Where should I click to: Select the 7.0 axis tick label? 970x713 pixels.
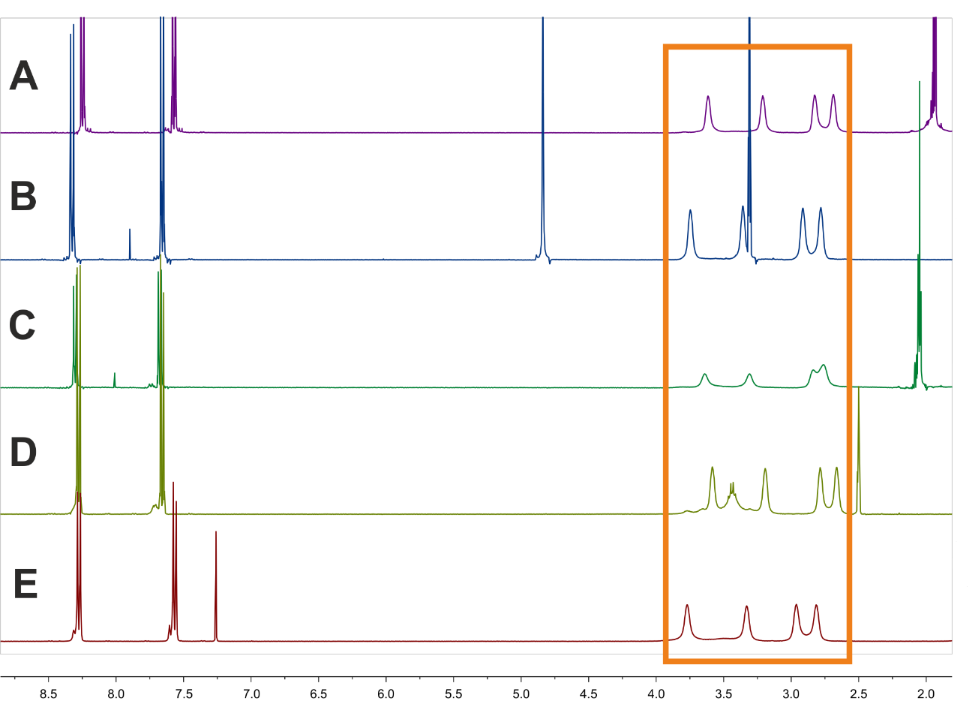click(251, 691)
